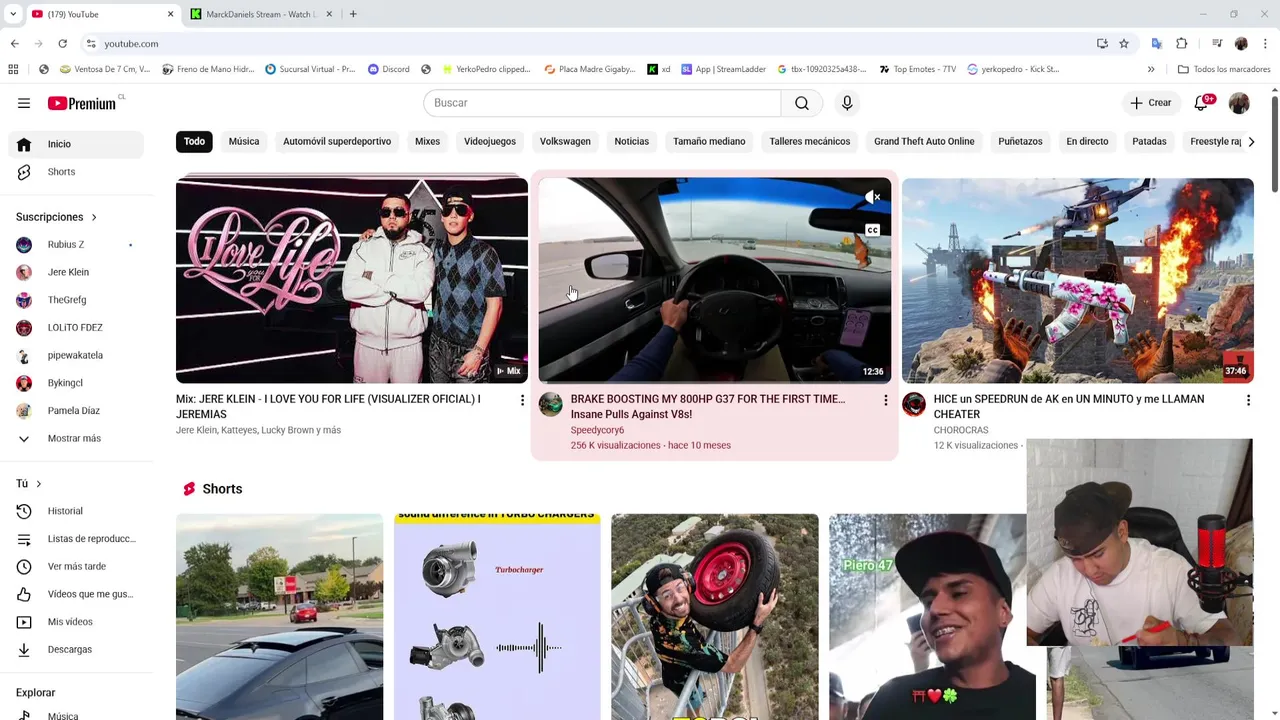This screenshot has height=720, width=1280.
Task: Switch to the MarckDaniels Stream tab
Action: pyautogui.click(x=260, y=14)
